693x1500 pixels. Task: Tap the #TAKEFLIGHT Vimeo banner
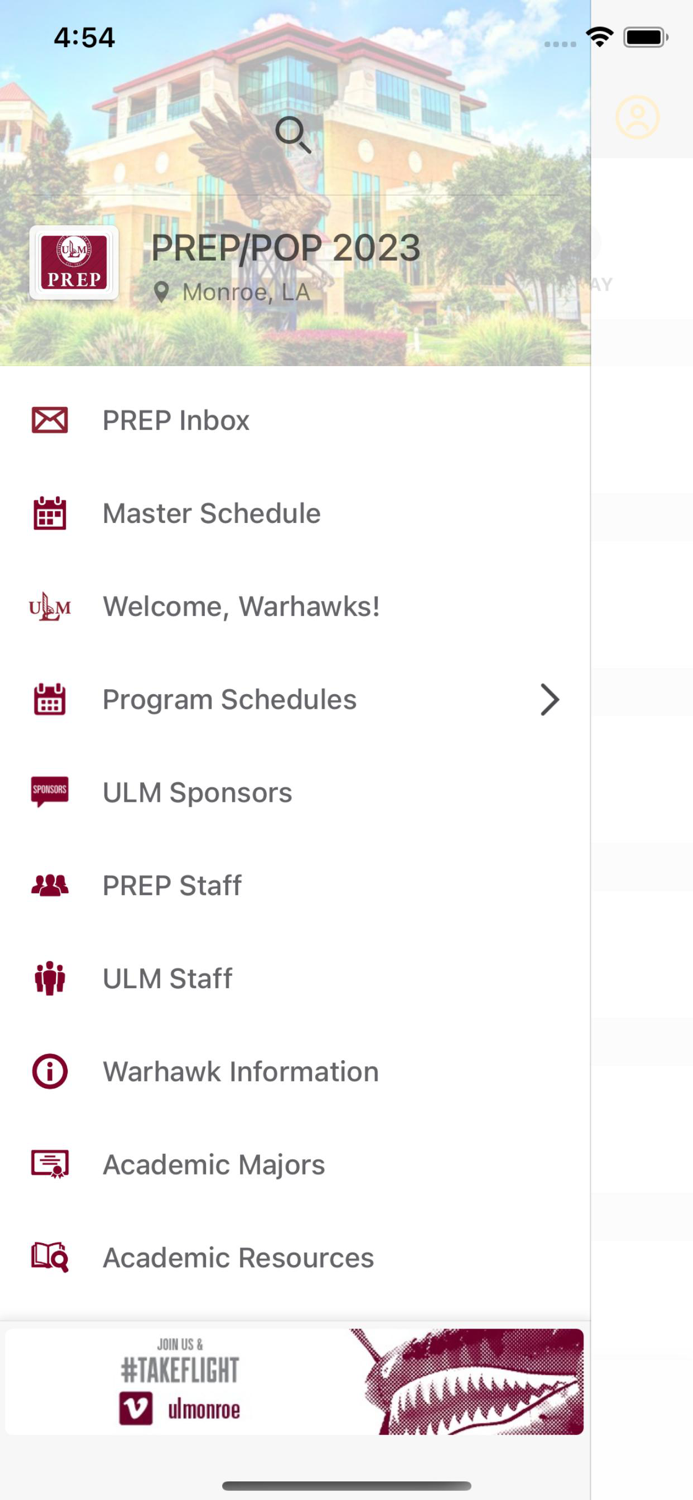[x=295, y=1381]
